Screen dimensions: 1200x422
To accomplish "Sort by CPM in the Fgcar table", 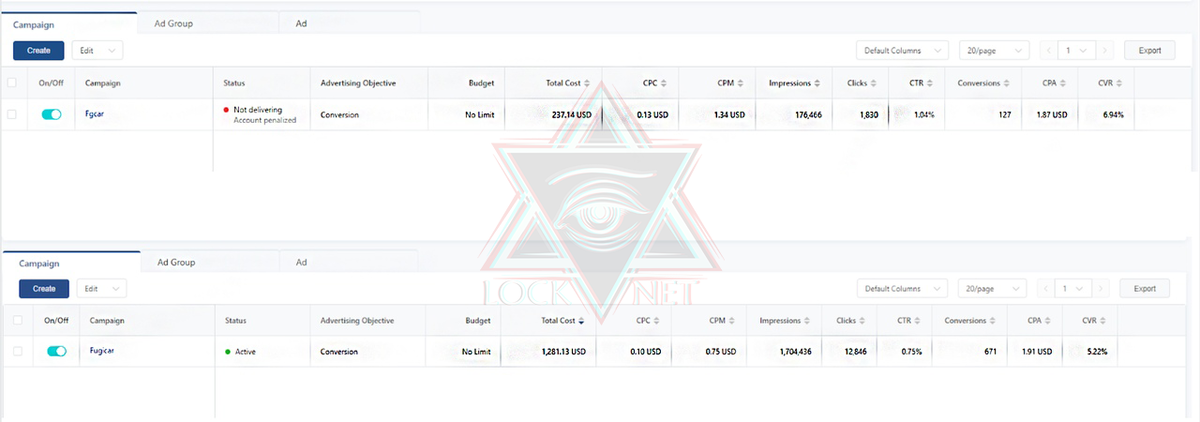I will [x=739, y=83].
